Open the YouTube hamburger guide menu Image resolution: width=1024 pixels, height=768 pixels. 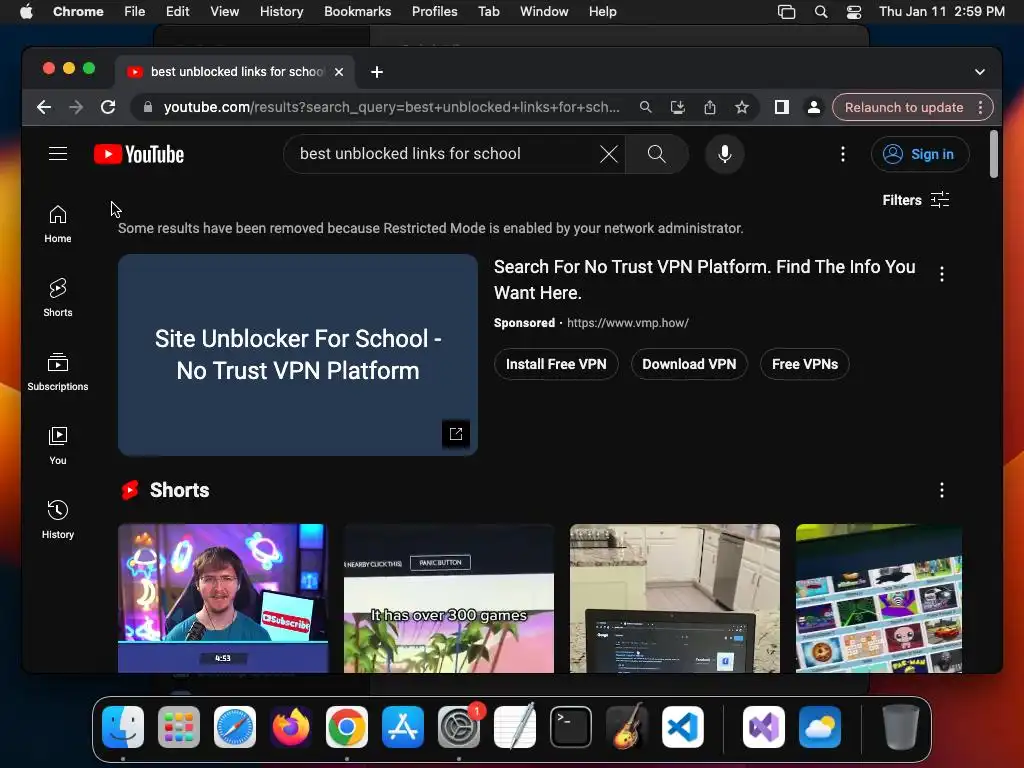coord(57,153)
